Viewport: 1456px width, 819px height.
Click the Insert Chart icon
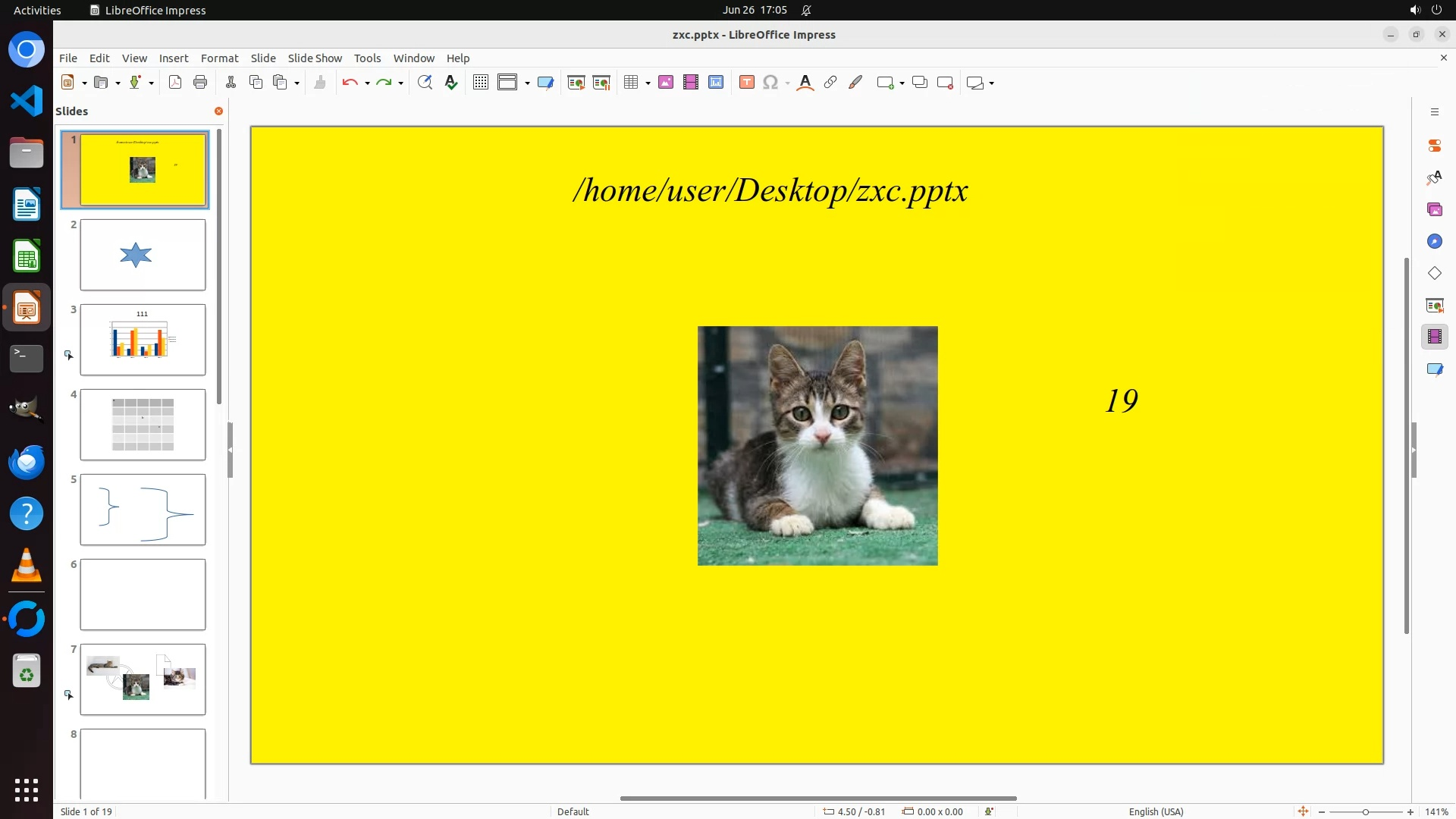tap(716, 83)
